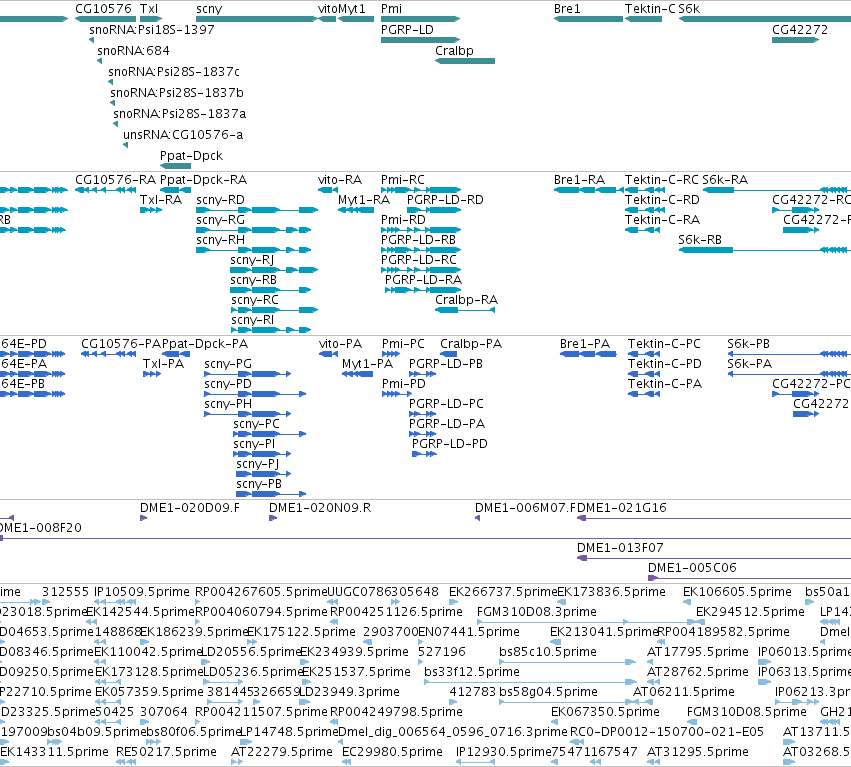851x767 pixels.
Task: Click the CG10576 gene label
Action: click(x=103, y=9)
